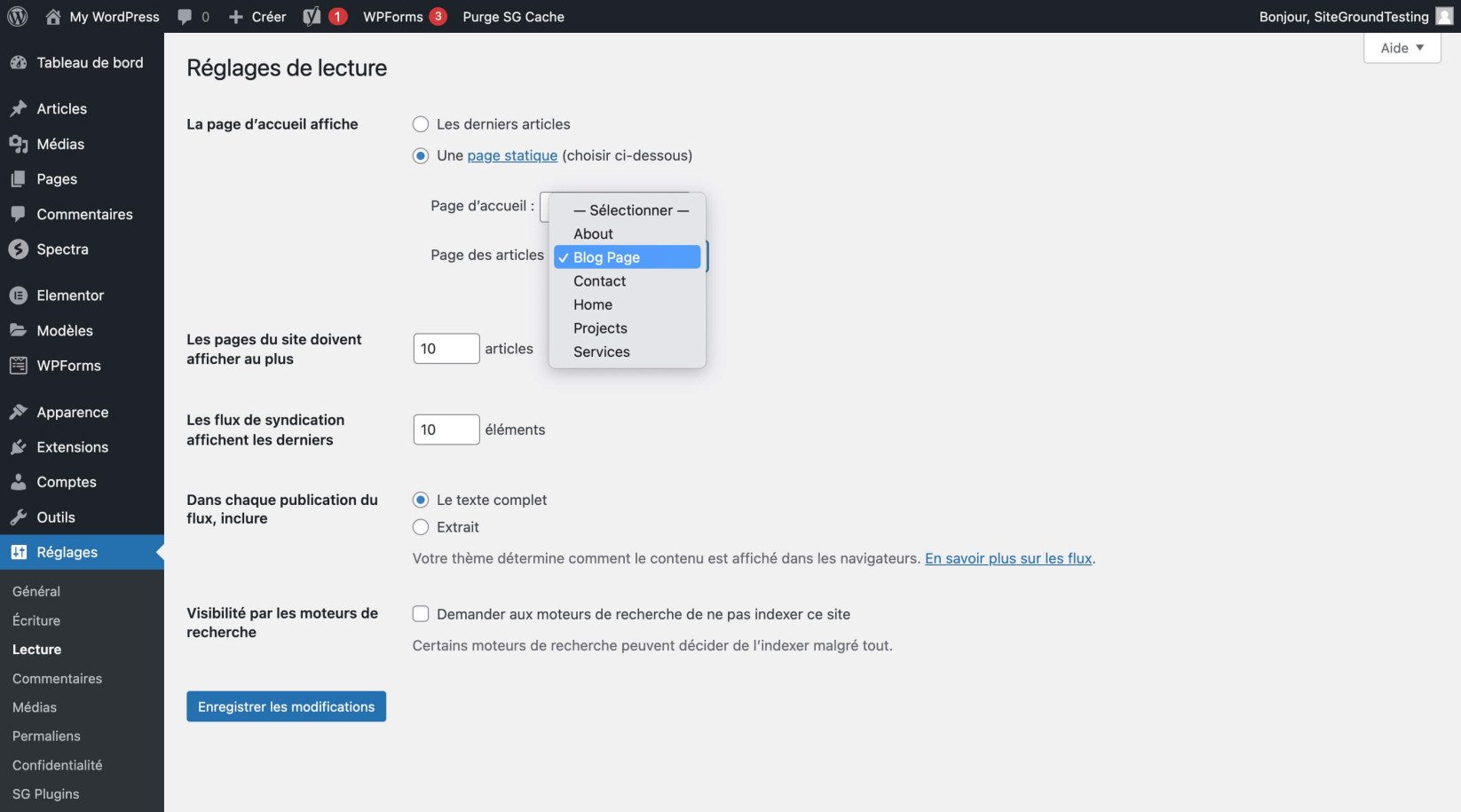Select Le texte complet radio
The image size is (1461, 812).
(421, 500)
